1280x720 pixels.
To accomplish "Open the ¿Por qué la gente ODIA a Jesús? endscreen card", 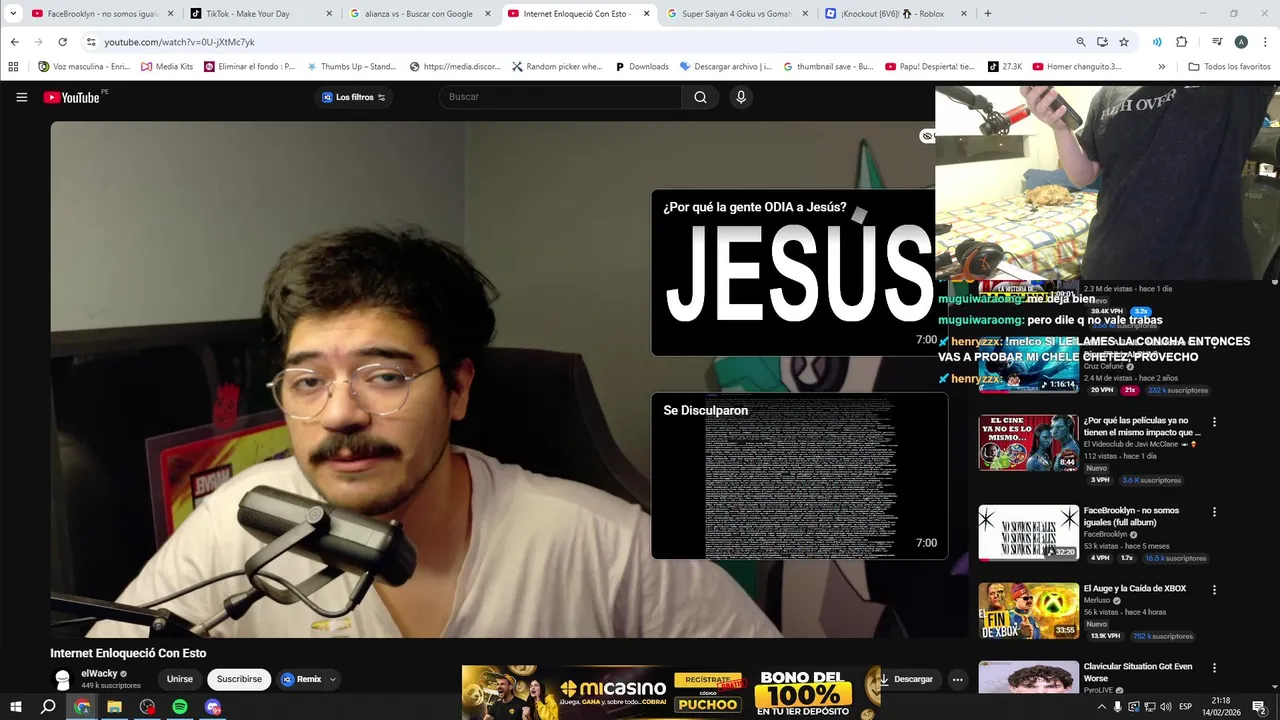I will tap(793, 272).
